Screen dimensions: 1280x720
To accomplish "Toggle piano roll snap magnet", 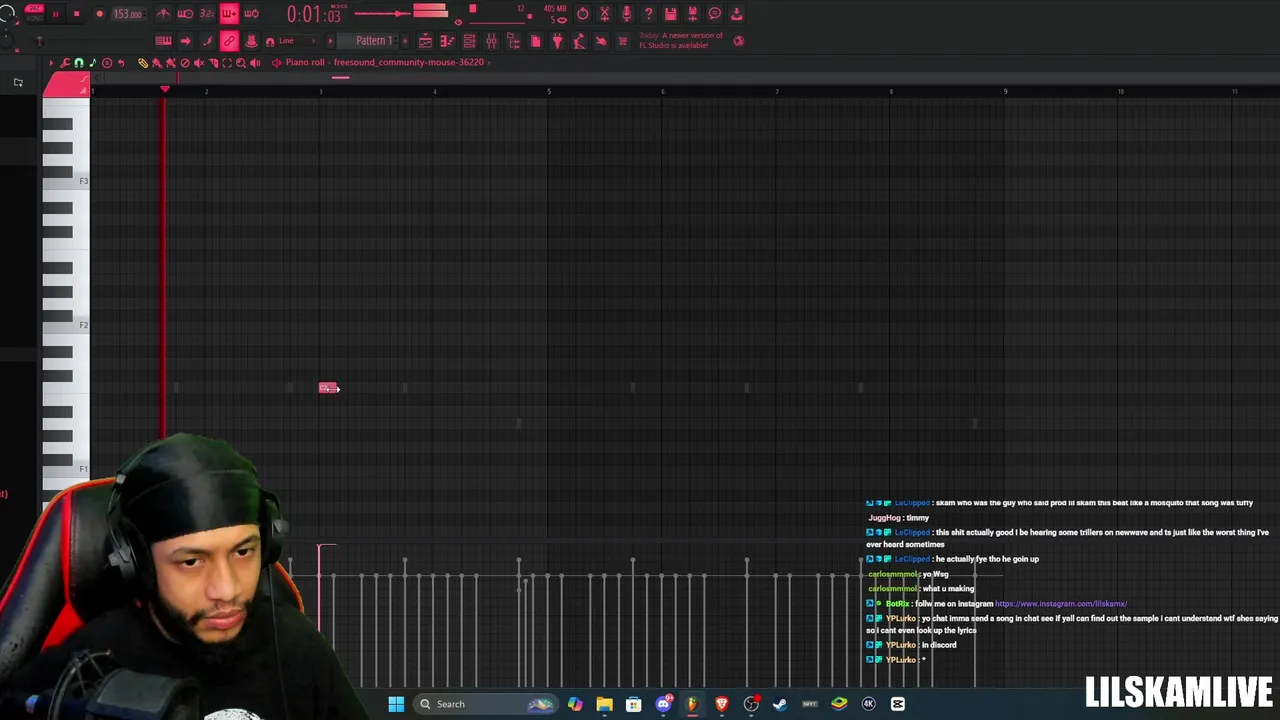I will [78, 62].
